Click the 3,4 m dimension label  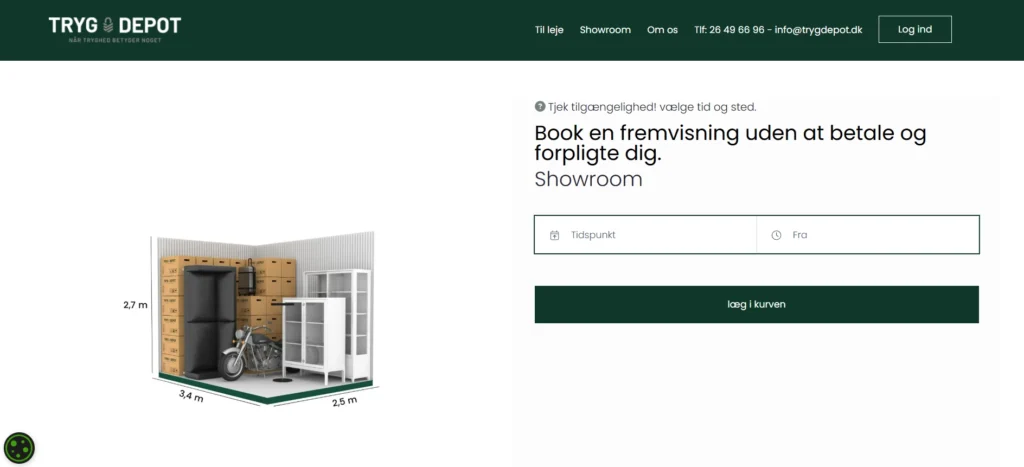pos(191,396)
